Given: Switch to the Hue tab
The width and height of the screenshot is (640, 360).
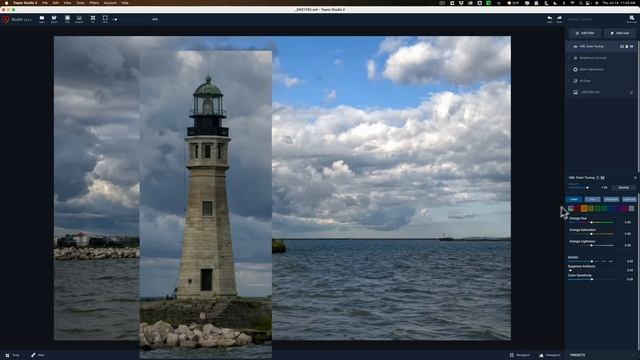Looking at the screenshot, I should click(x=592, y=199).
